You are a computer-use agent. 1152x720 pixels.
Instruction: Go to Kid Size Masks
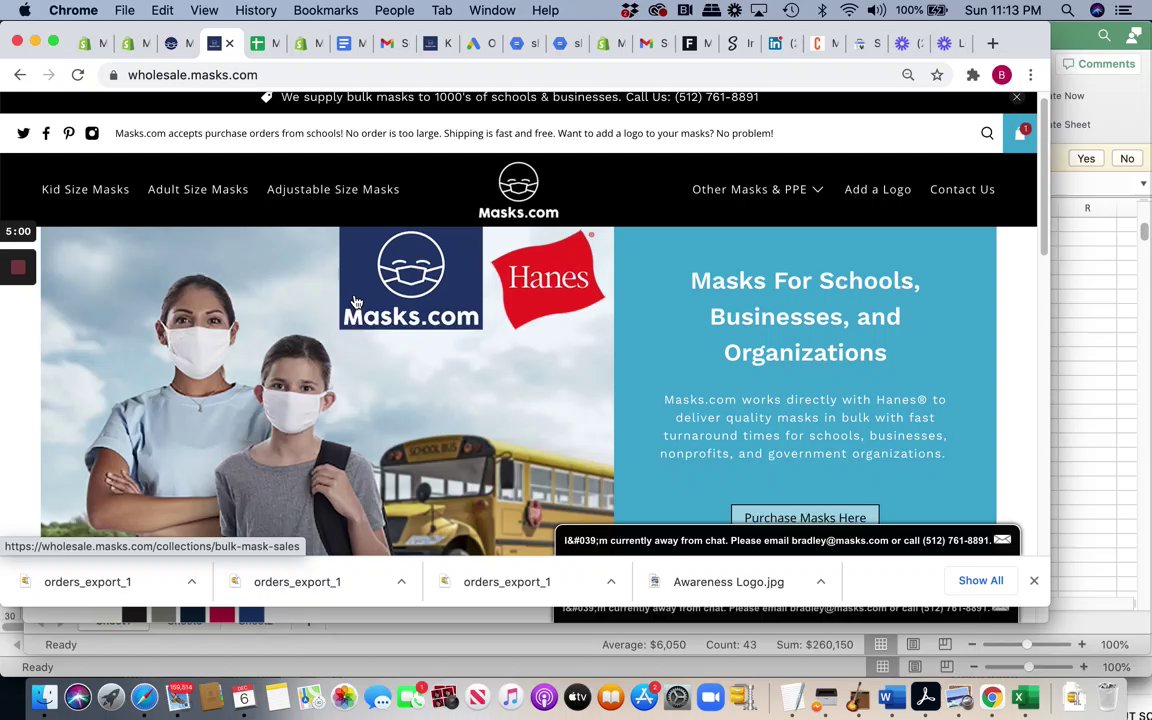85,190
